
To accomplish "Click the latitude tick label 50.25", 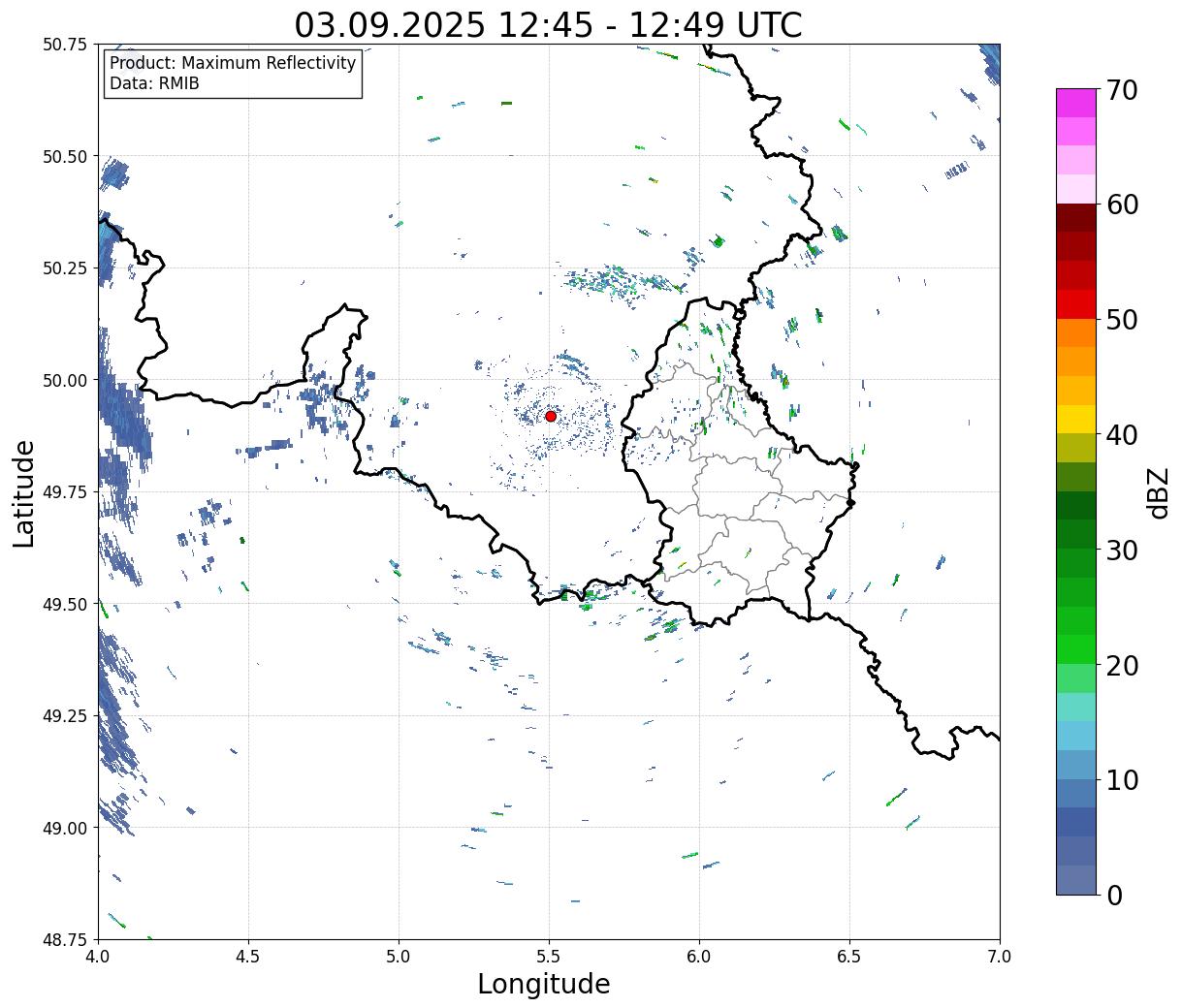I will coord(65,268).
